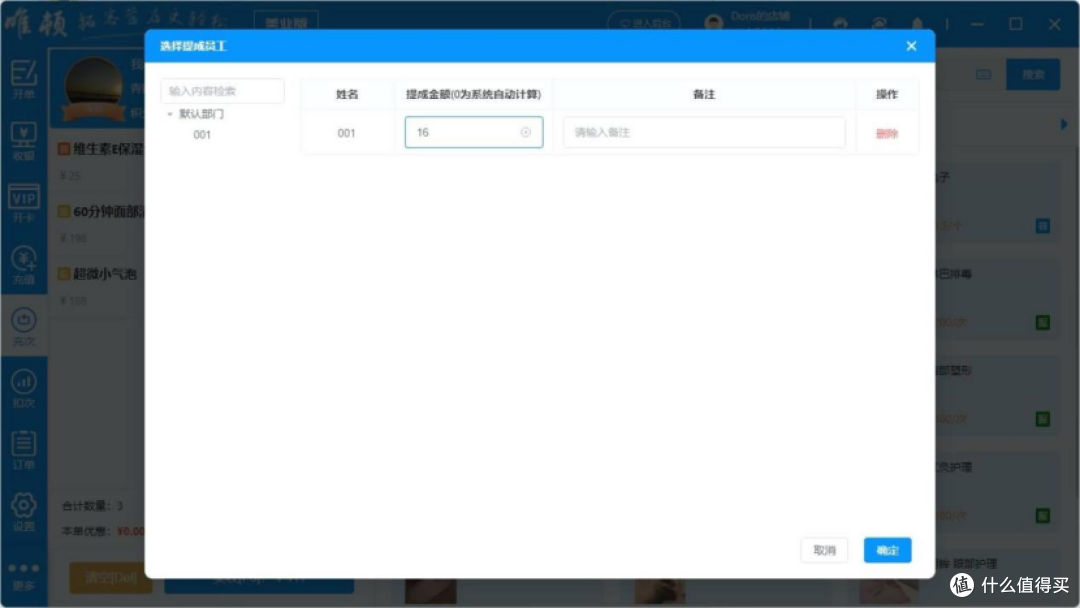The height and width of the screenshot is (608, 1080).
Task: Click the 备注 column header
Action: coord(704,94)
